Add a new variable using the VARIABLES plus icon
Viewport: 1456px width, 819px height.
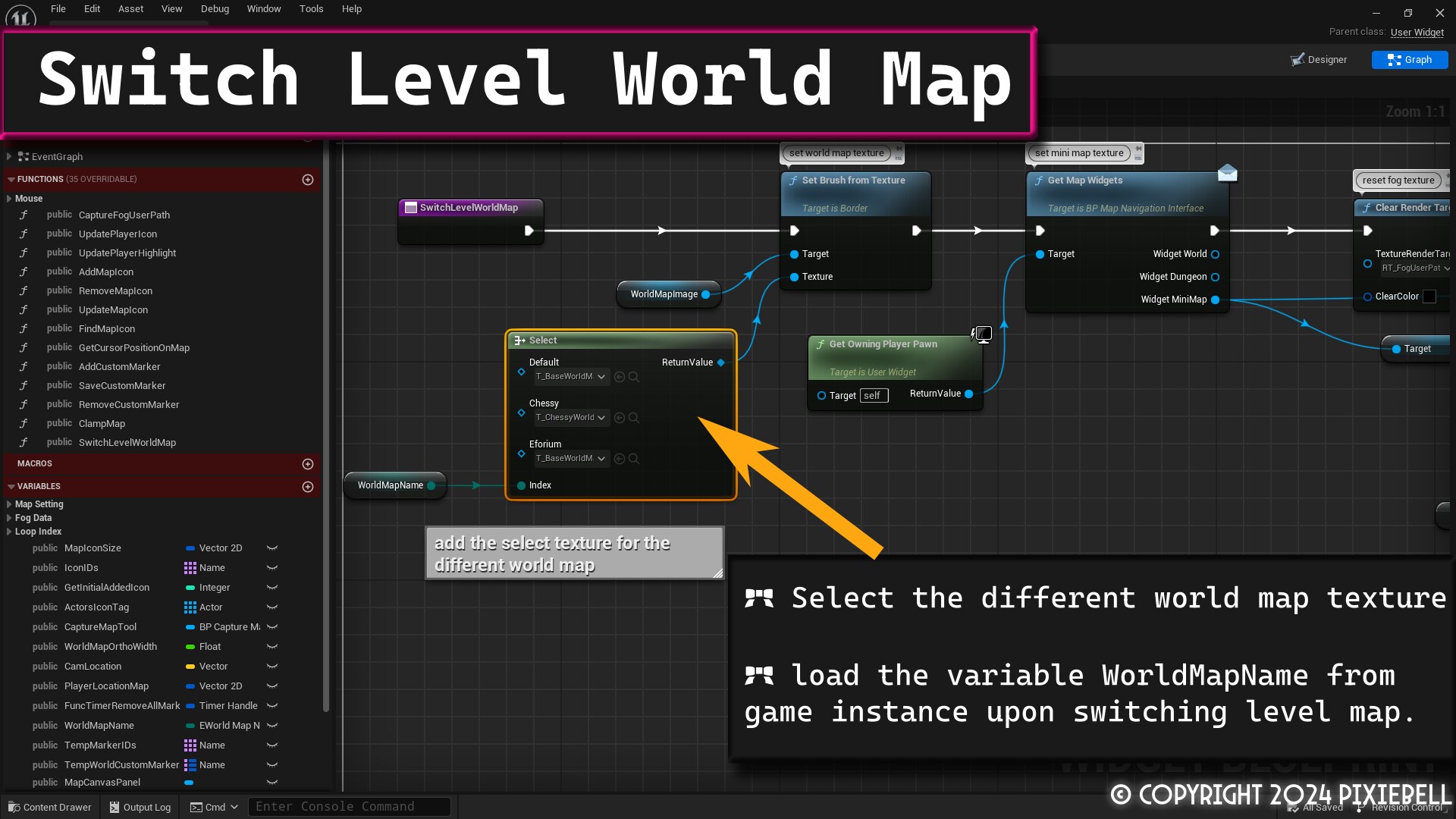(x=308, y=486)
